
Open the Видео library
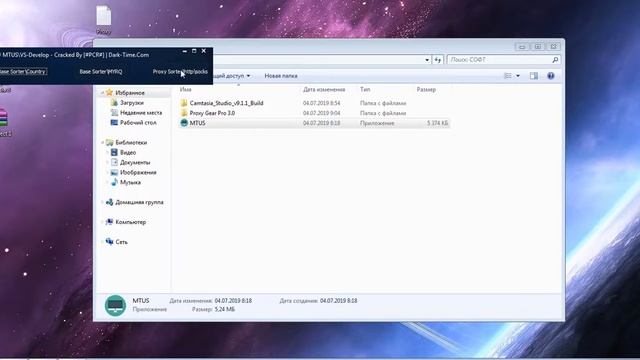pyautogui.click(x=127, y=152)
